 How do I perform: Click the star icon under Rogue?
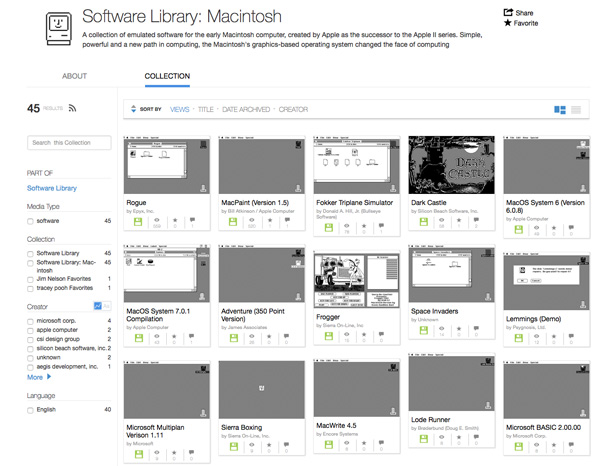point(175,220)
